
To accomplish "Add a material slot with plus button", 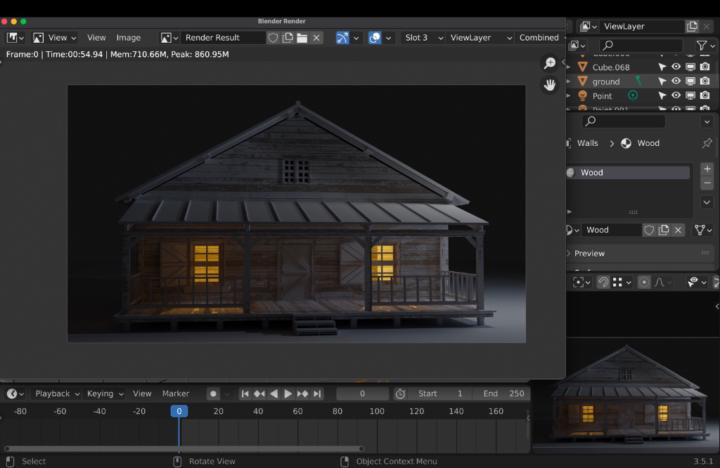I will click(707, 169).
